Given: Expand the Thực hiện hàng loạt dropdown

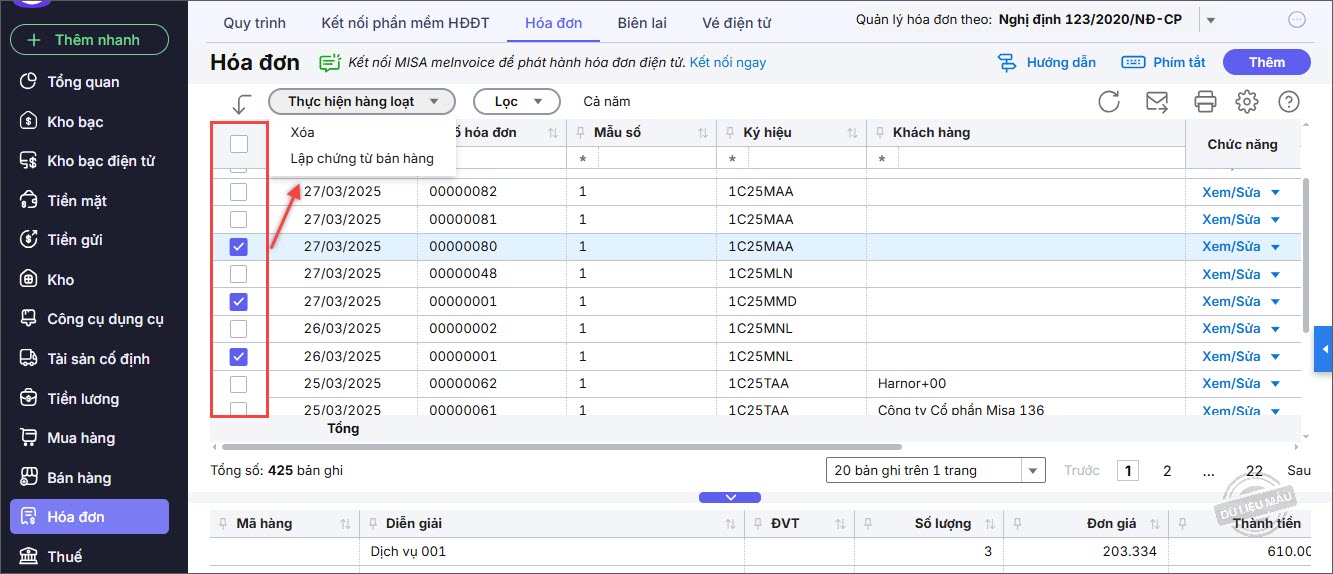Looking at the screenshot, I should coord(362,101).
